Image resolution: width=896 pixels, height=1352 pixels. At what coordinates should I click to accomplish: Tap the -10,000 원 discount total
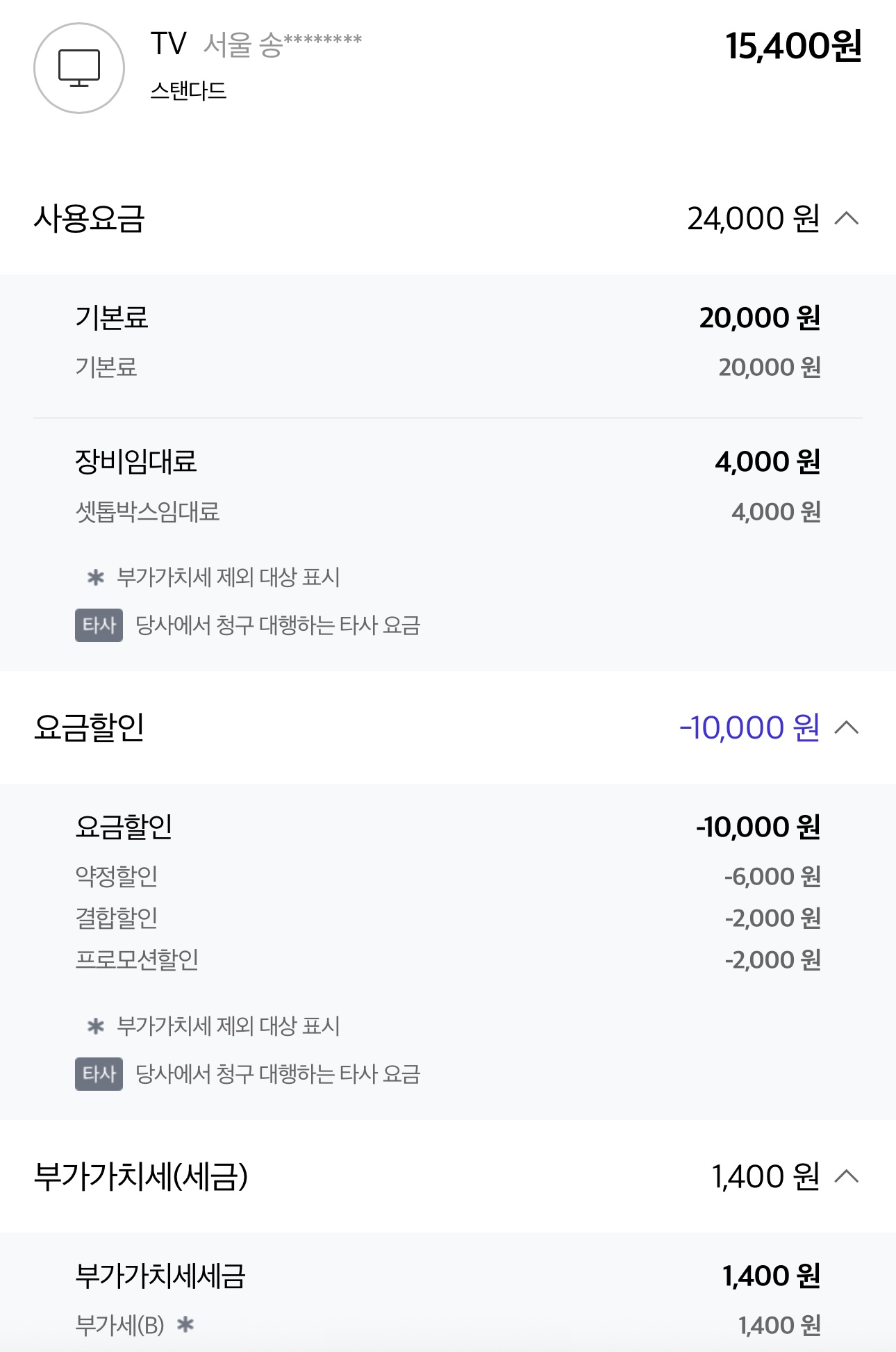click(x=749, y=727)
